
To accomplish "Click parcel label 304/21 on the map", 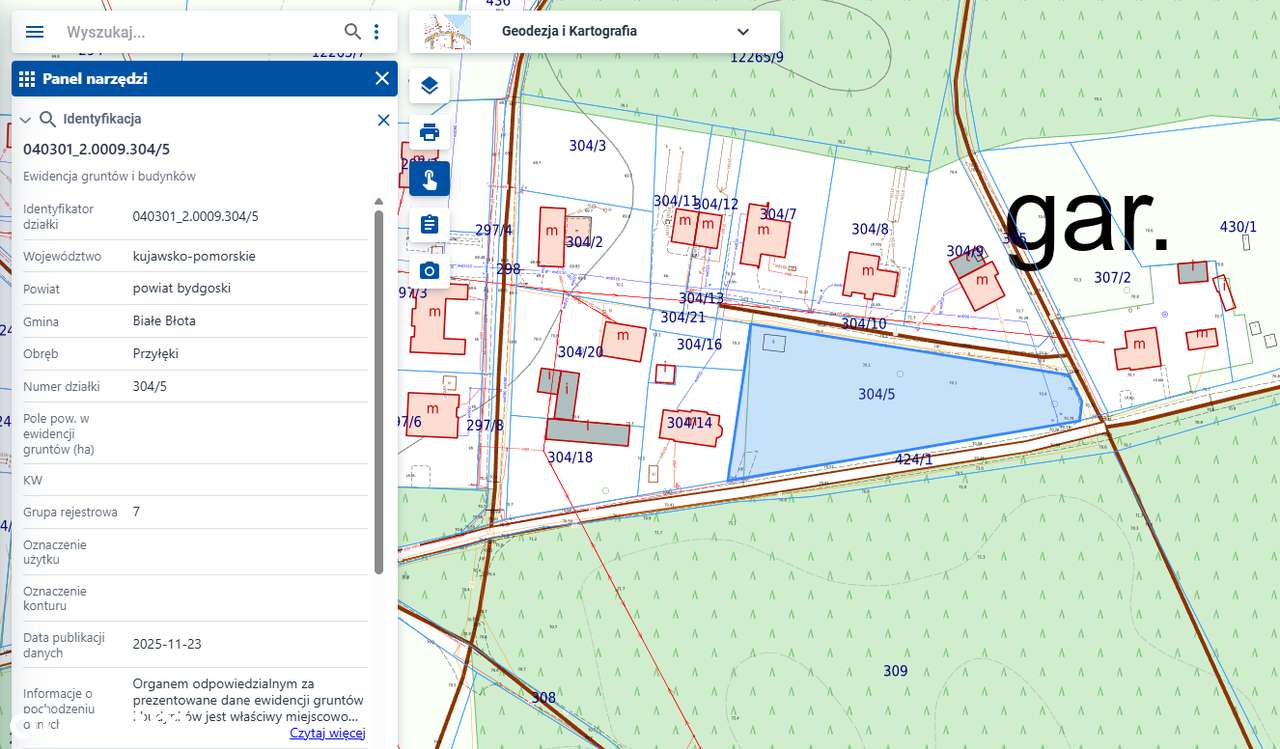I will (683, 317).
